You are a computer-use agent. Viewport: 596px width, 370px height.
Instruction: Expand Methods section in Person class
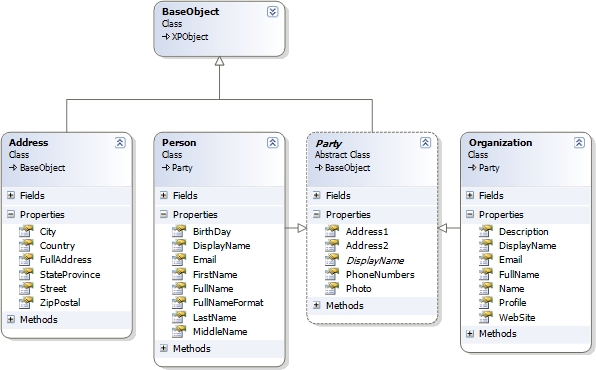[x=164, y=348]
